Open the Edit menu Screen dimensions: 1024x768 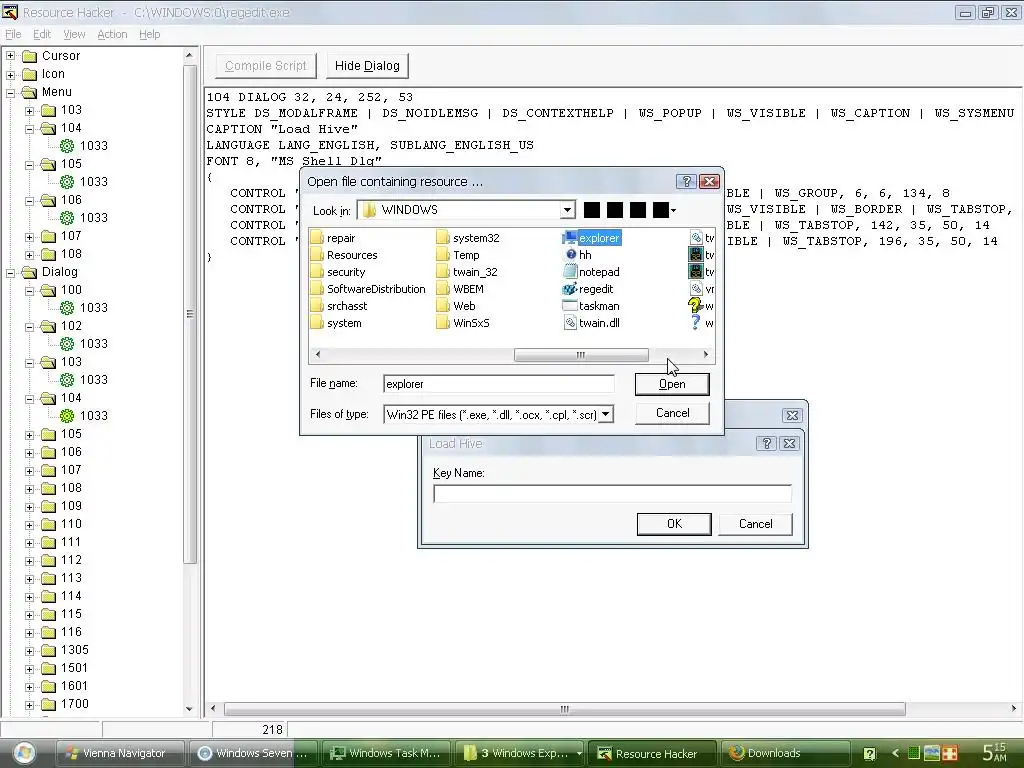[42, 34]
